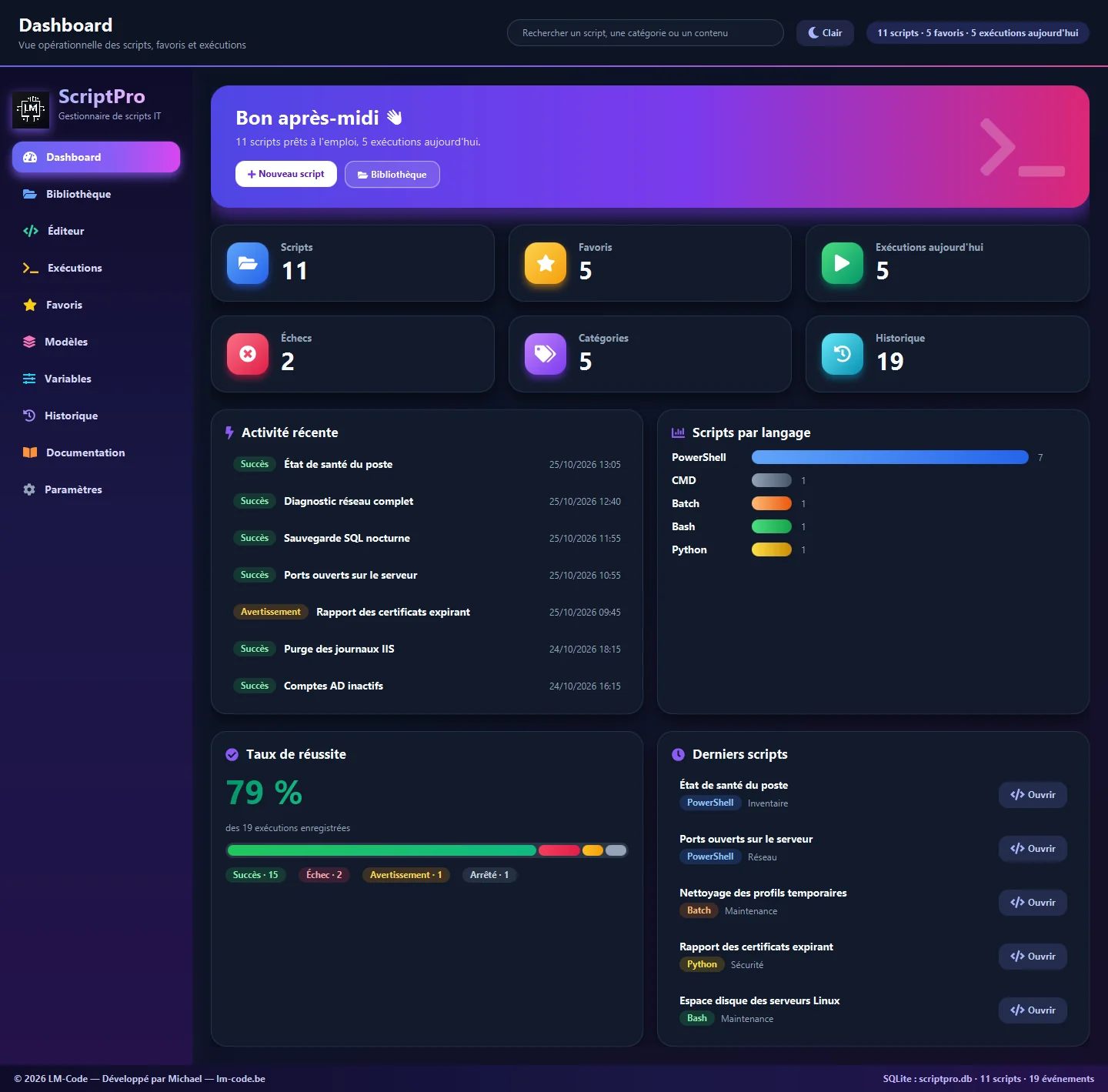Click the purple tags Catégories card icon

click(546, 354)
